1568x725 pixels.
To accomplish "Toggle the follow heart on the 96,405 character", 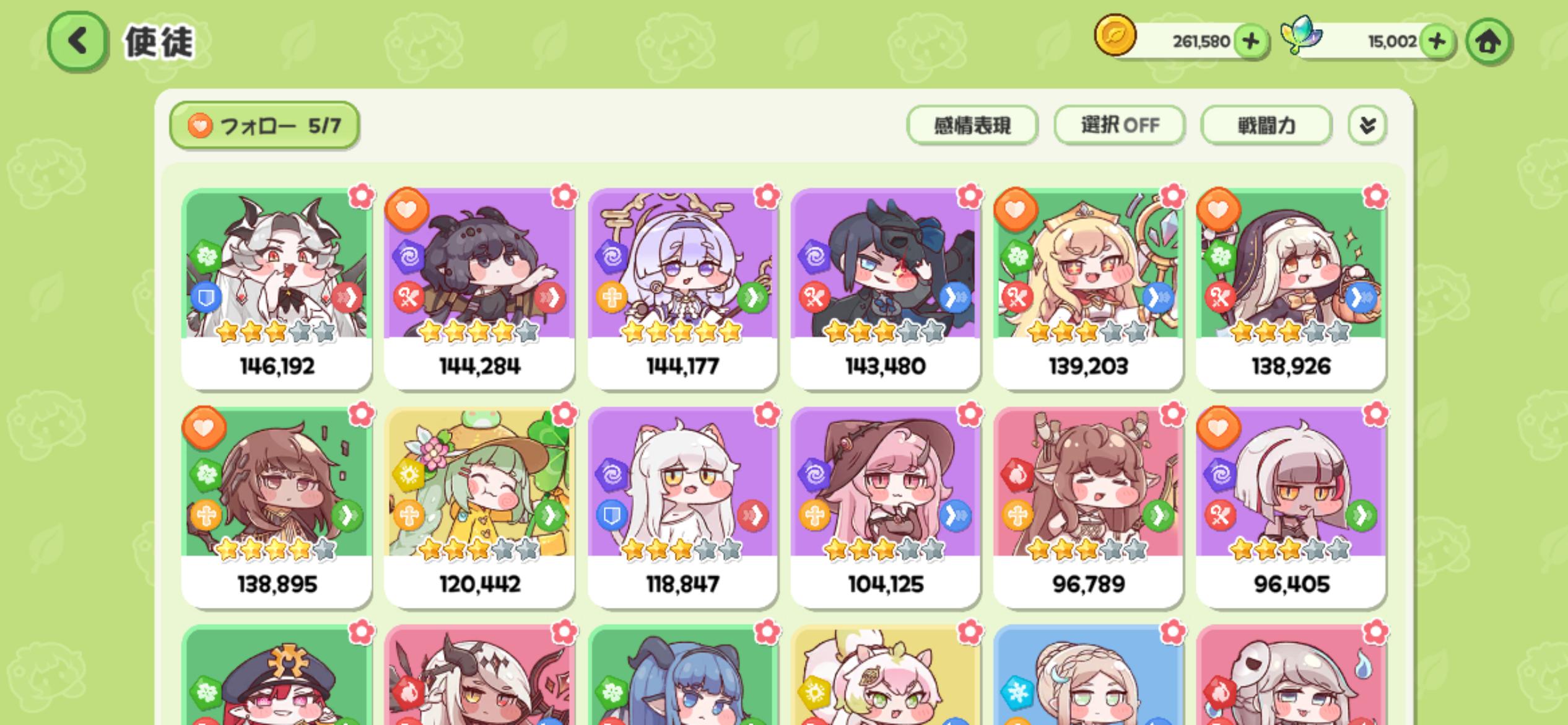I will (1218, 428).
